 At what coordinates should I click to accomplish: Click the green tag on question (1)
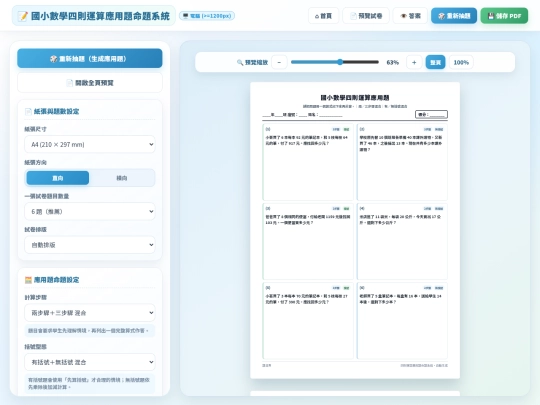click(x=346, y=129)
